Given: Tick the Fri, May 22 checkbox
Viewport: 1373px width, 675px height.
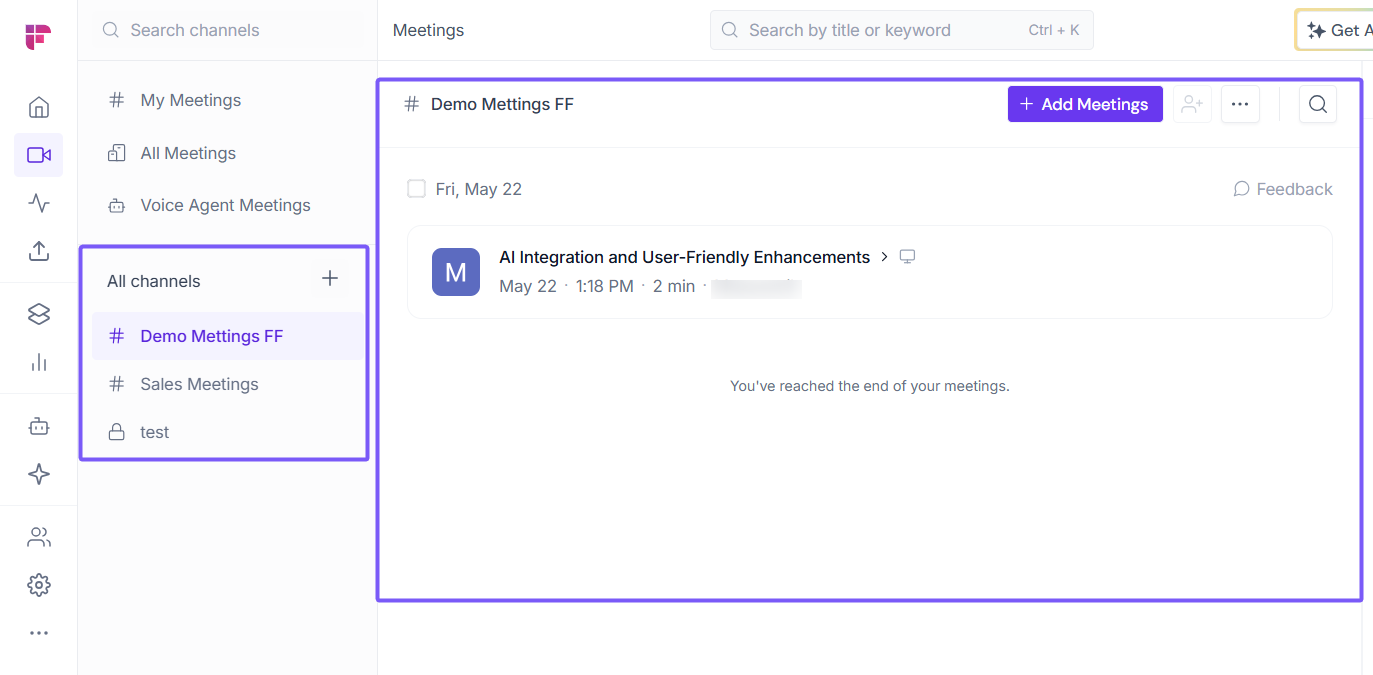Looking at the screenshot, I should click(x=417, y=189).
